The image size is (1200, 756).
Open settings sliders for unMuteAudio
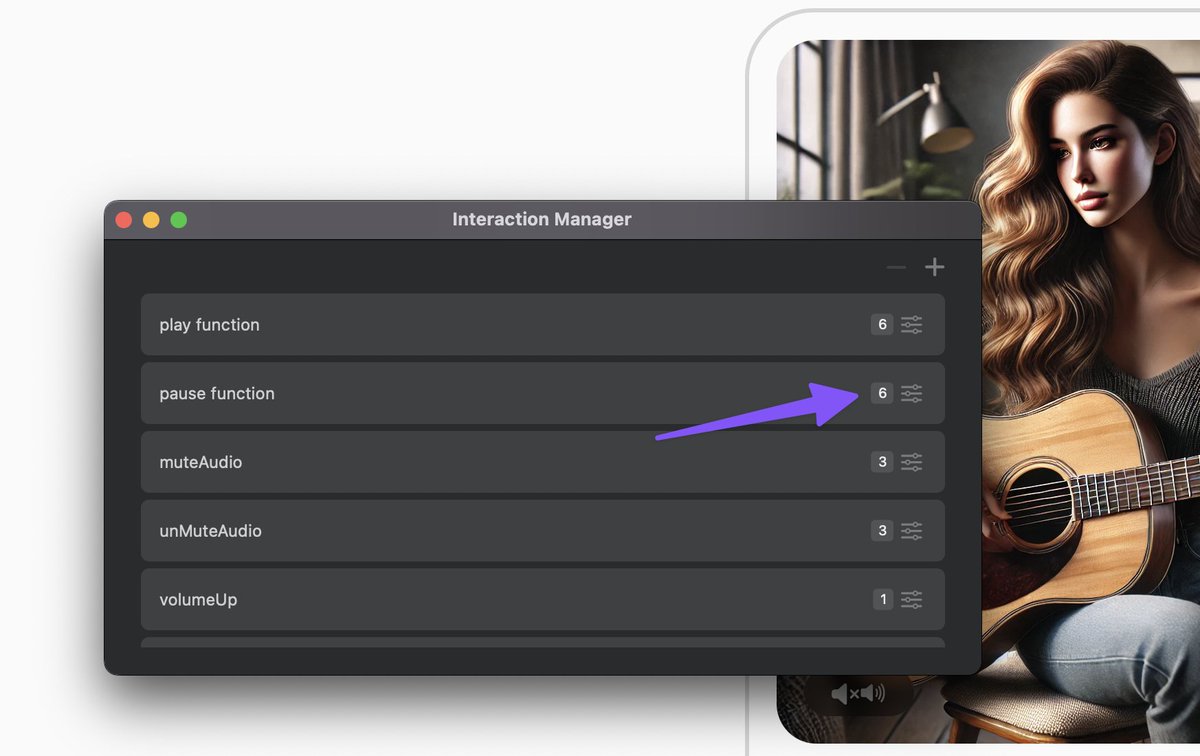tap(911, 531)
